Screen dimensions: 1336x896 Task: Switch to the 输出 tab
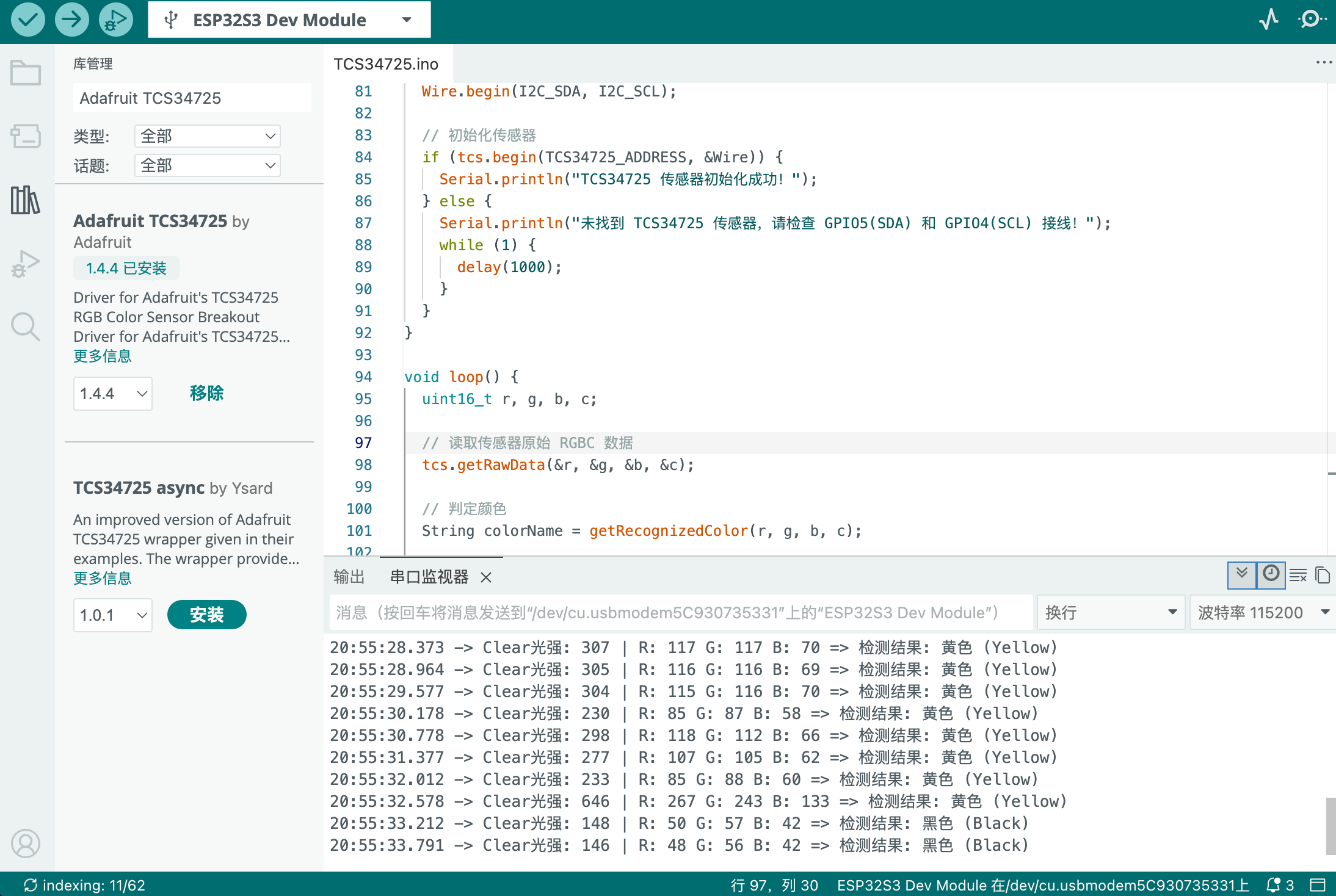click(349, 577)
